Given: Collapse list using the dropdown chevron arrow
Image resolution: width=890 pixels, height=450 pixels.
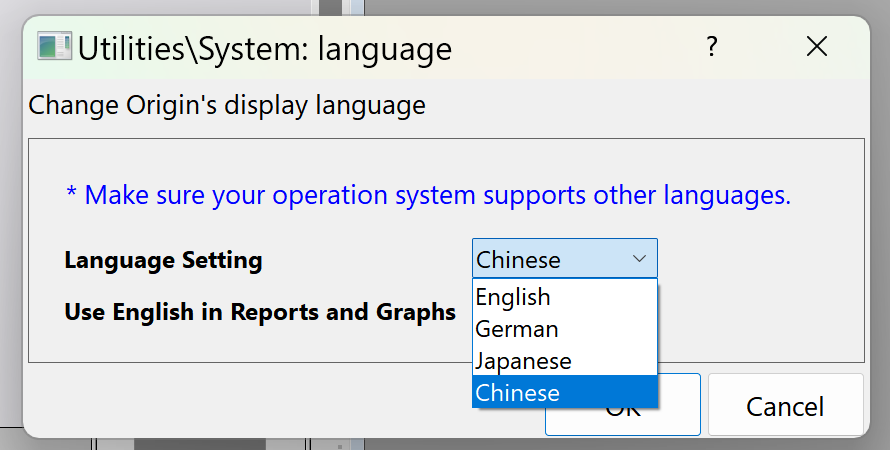Looking at the screenshot, I should tap(640, 259).
